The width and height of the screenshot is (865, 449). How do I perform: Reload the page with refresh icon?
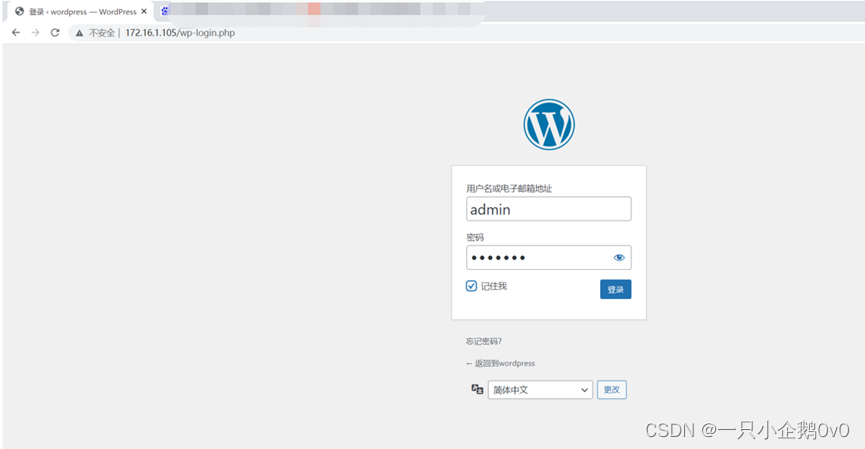[x=55, y=33]
